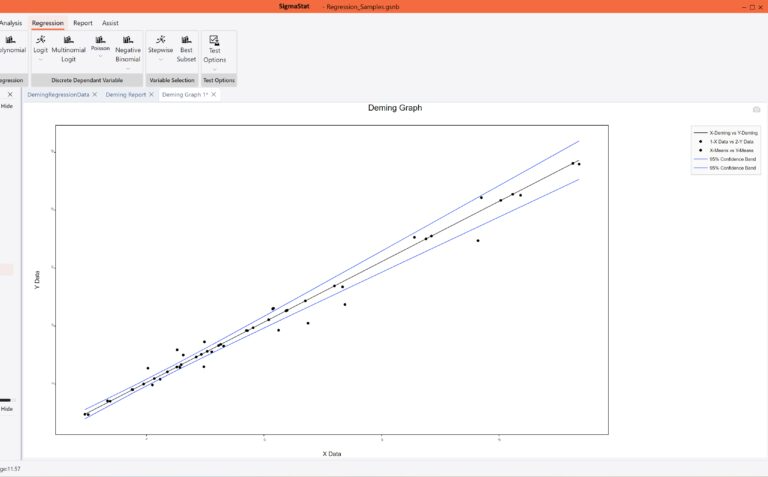Open the Assist ribbon tab
The width and height of the screenshot is (768, 477).
pos(110,23)
